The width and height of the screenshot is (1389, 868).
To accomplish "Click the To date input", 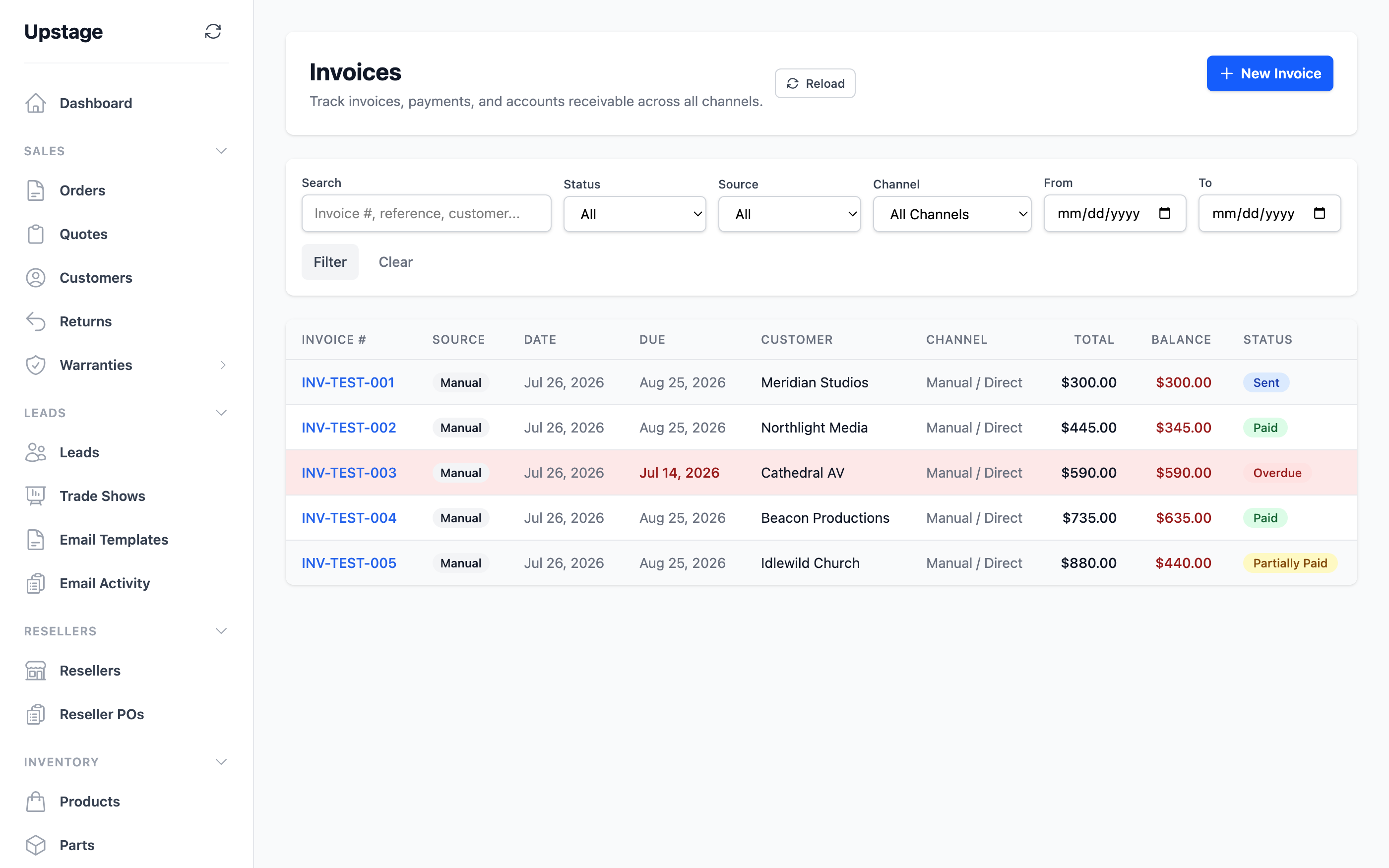I will point(1269,214).
